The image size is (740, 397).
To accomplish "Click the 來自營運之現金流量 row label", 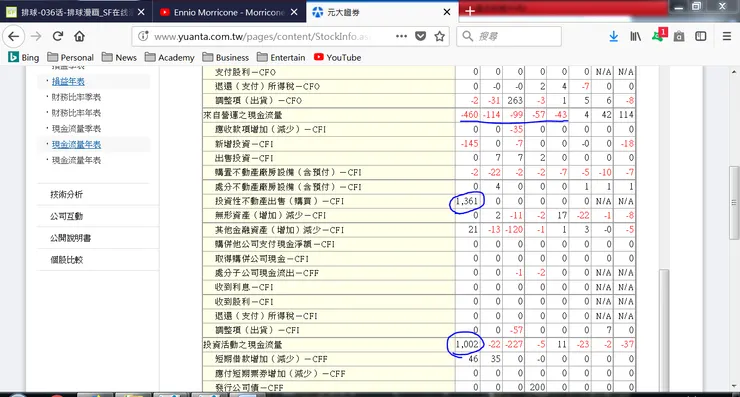I will pyautogui.click(x=243, y=115).
